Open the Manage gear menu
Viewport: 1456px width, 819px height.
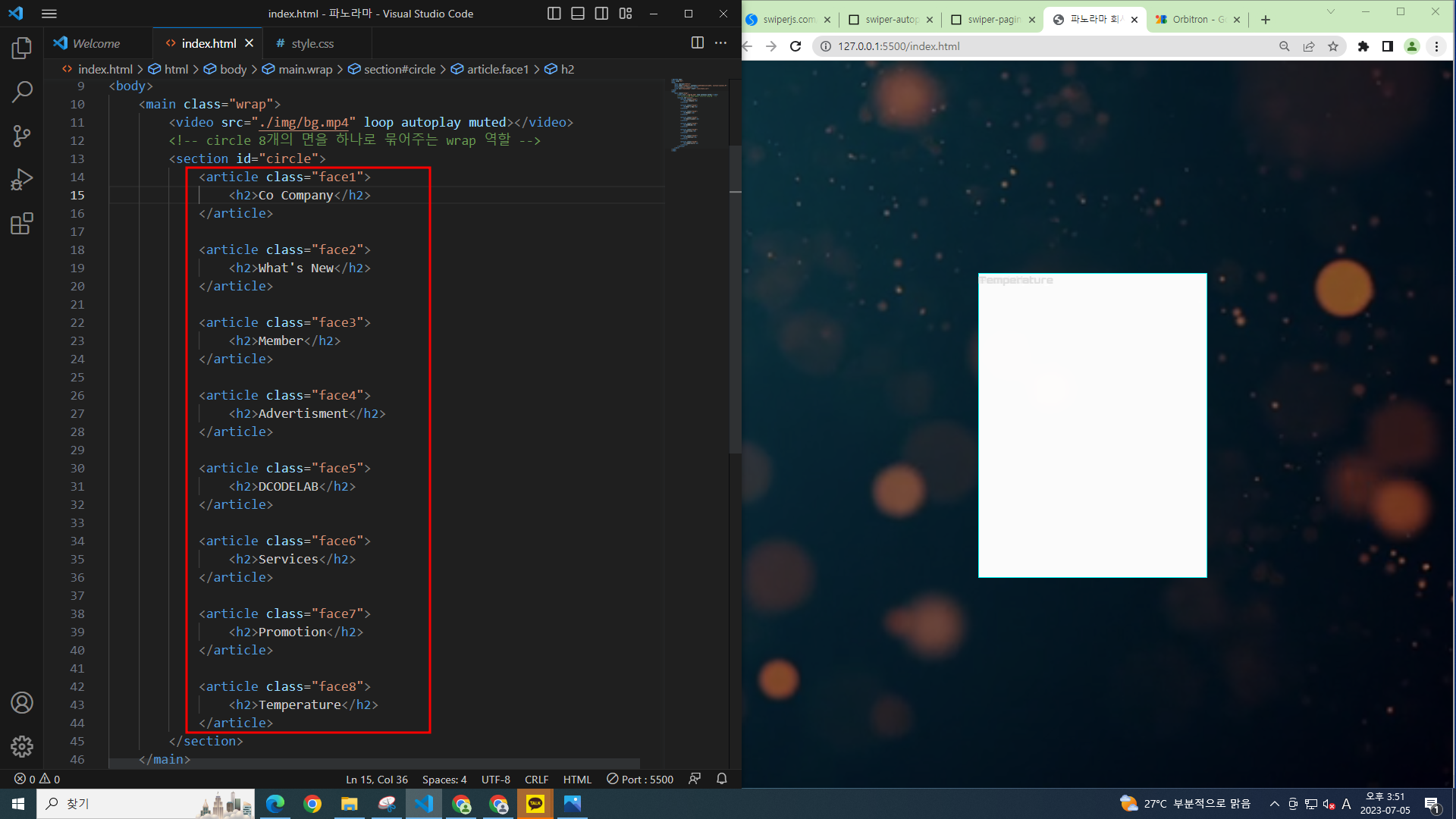pos(22,746)
